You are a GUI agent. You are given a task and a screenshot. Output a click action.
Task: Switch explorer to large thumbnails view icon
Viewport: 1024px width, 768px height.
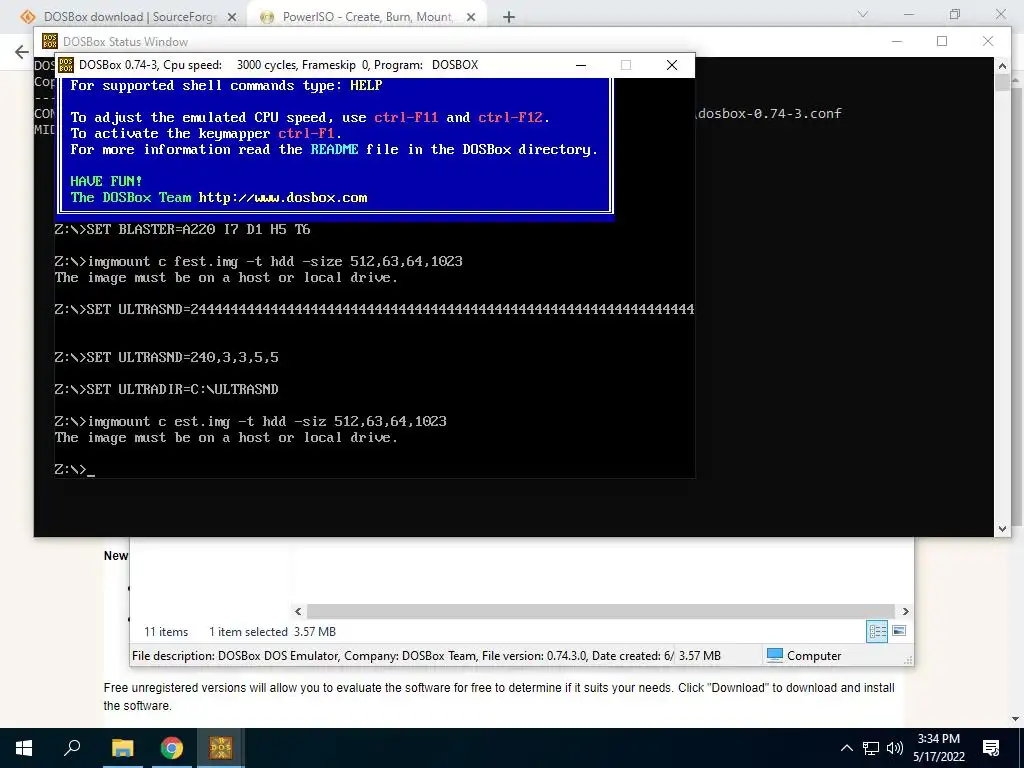899,631
